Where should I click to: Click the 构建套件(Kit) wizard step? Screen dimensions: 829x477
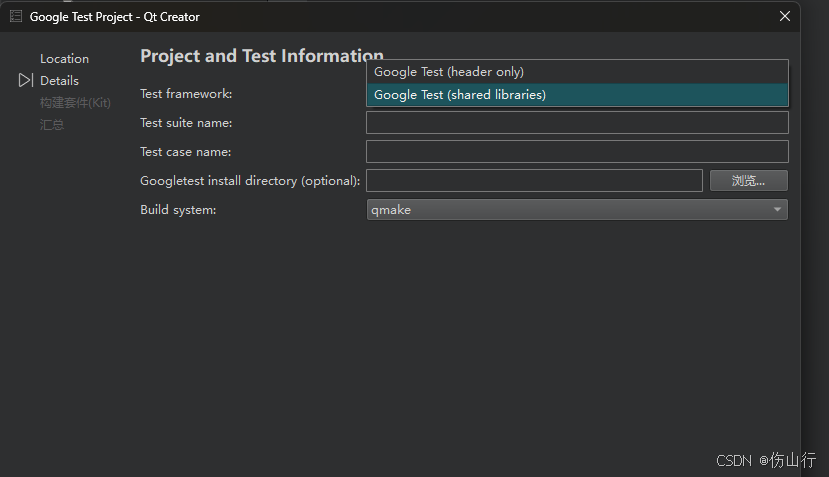[x=75, y=102]
